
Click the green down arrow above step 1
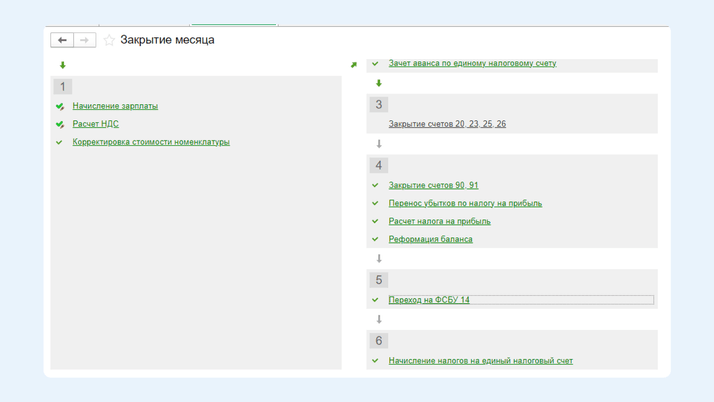[x=63, y=66]
